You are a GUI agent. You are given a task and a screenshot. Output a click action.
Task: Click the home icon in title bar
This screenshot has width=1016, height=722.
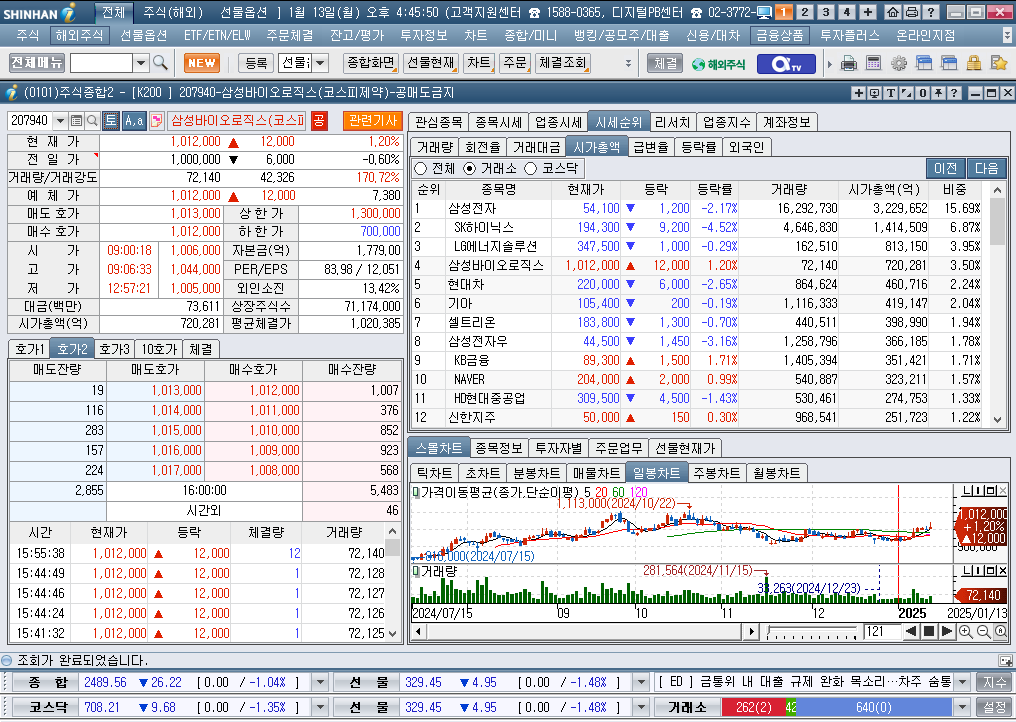click(x=893, y=12)
